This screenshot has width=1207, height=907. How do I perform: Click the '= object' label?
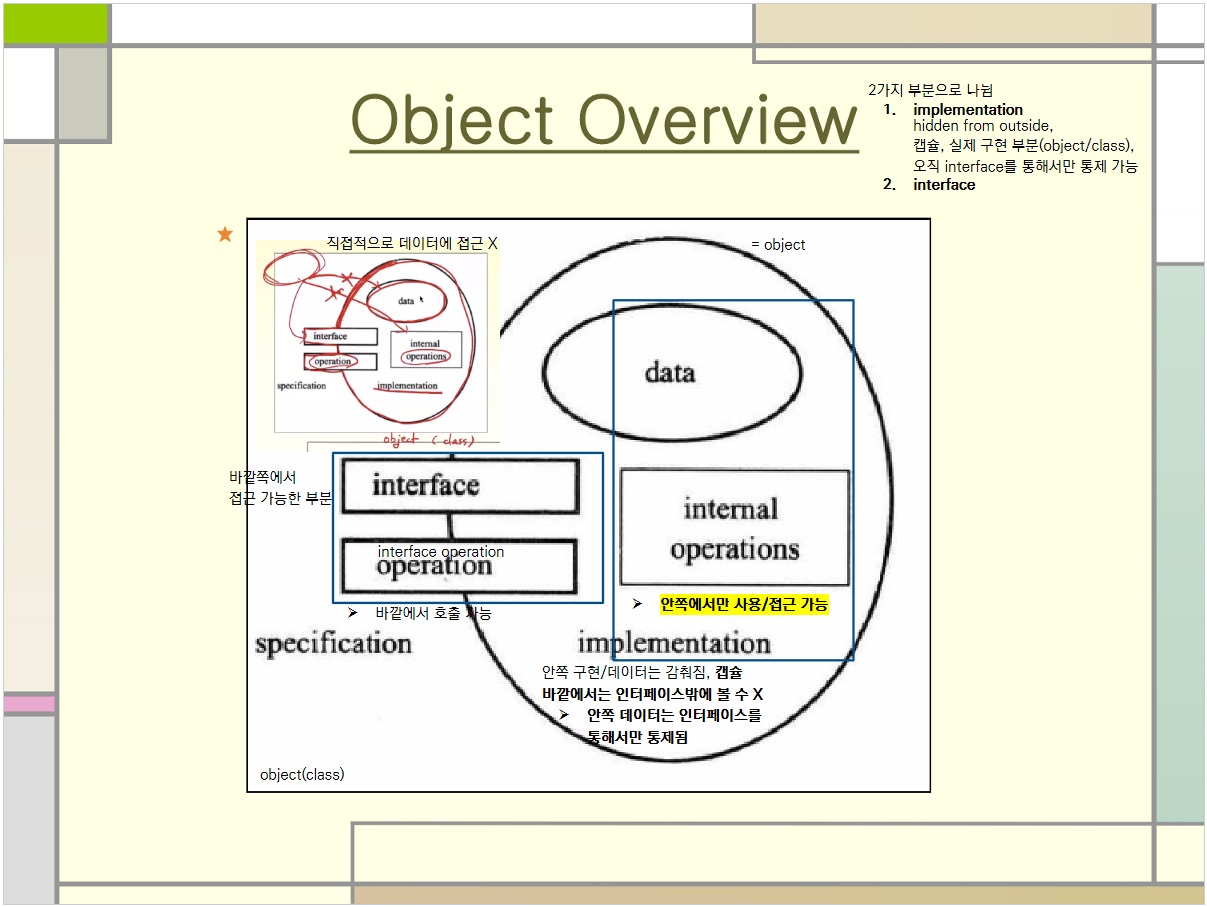click(x=777, y=245)
